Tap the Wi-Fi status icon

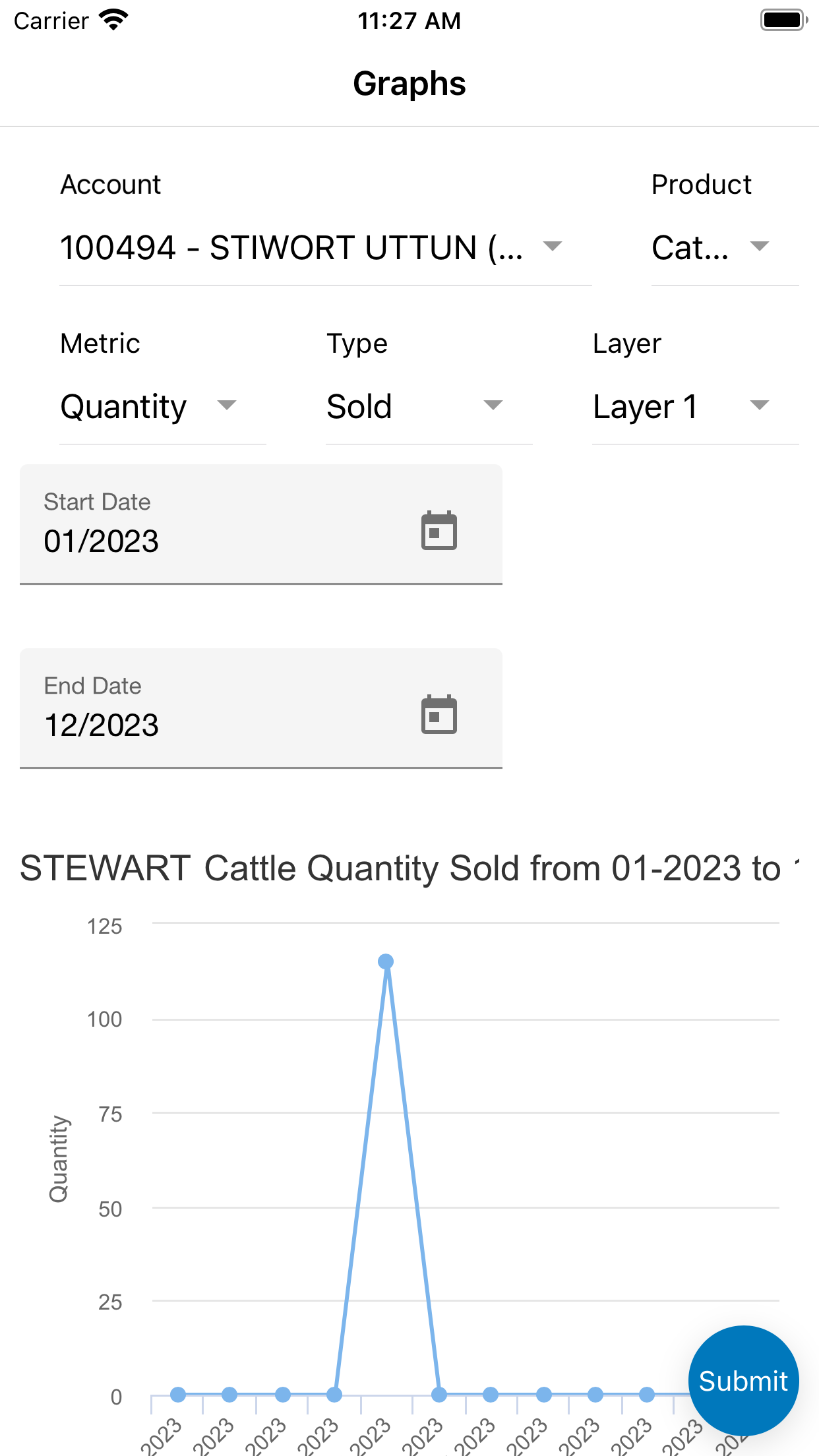coord(113,20)
